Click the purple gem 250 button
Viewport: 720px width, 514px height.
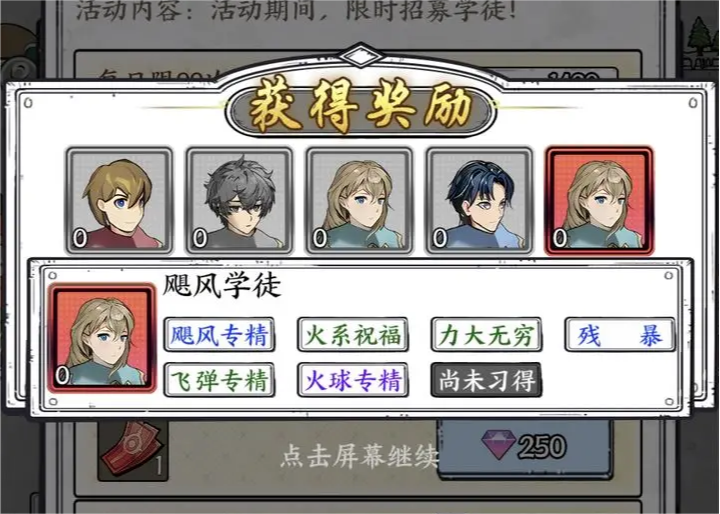pos(525,447)
